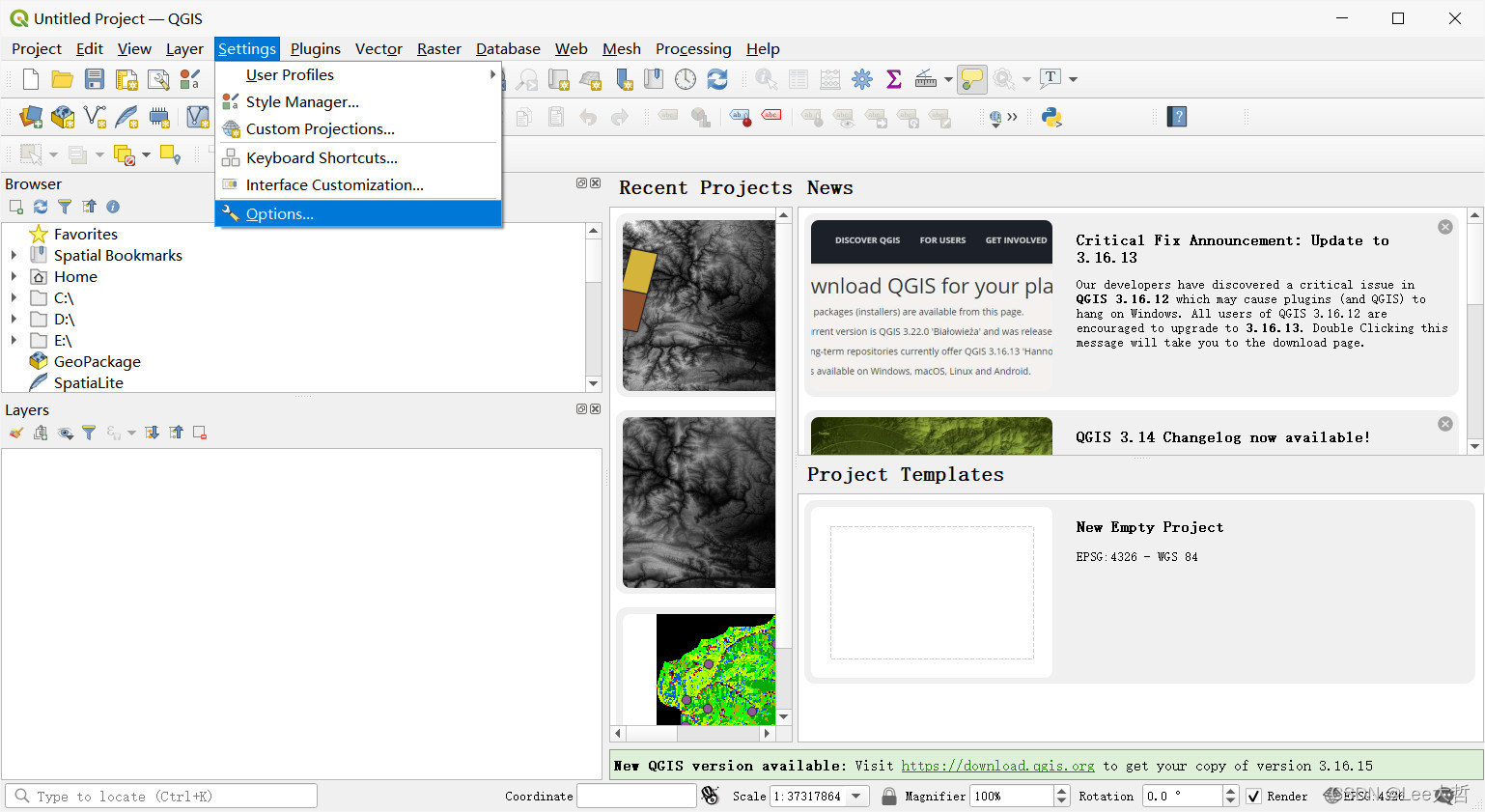Open the processing toolbox gear icon
Image resolution: width=1485 pixels, height=812 pixels.
point(862,79)
